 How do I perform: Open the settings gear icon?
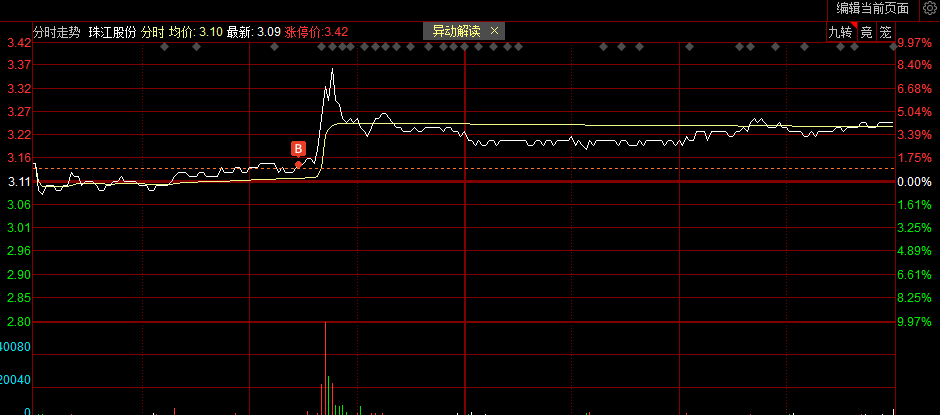point(932,8)
